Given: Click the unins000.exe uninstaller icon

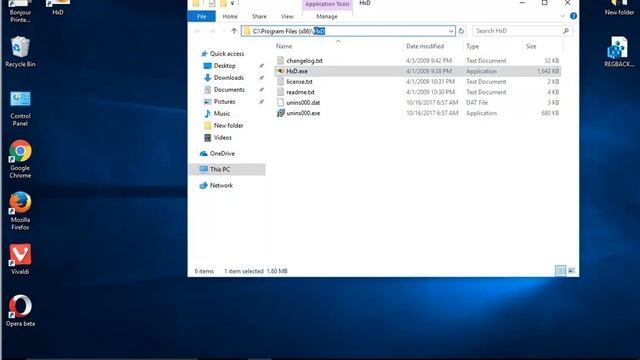Looking at the screenshot, I should tap(280, 113).
